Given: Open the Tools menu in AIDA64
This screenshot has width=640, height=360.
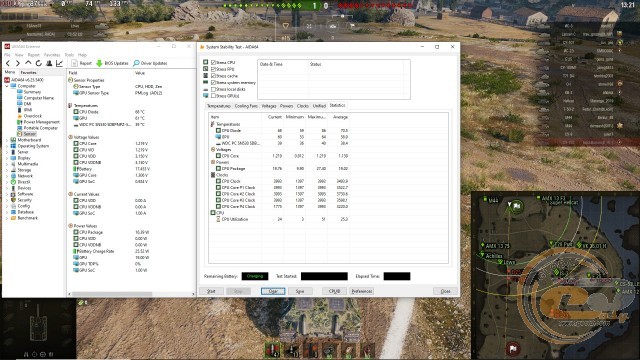Looking at the screenshot, I should pos(69,55).
